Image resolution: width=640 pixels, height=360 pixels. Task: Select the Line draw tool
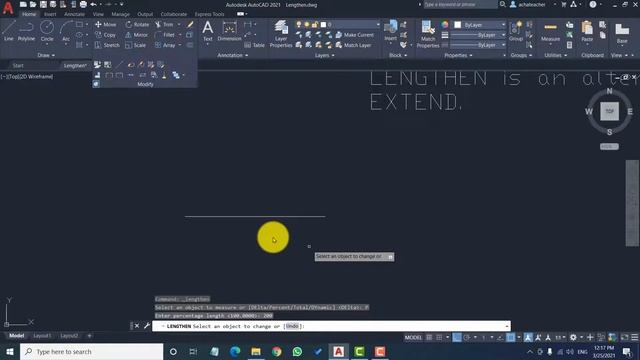[x=9, y=31]
